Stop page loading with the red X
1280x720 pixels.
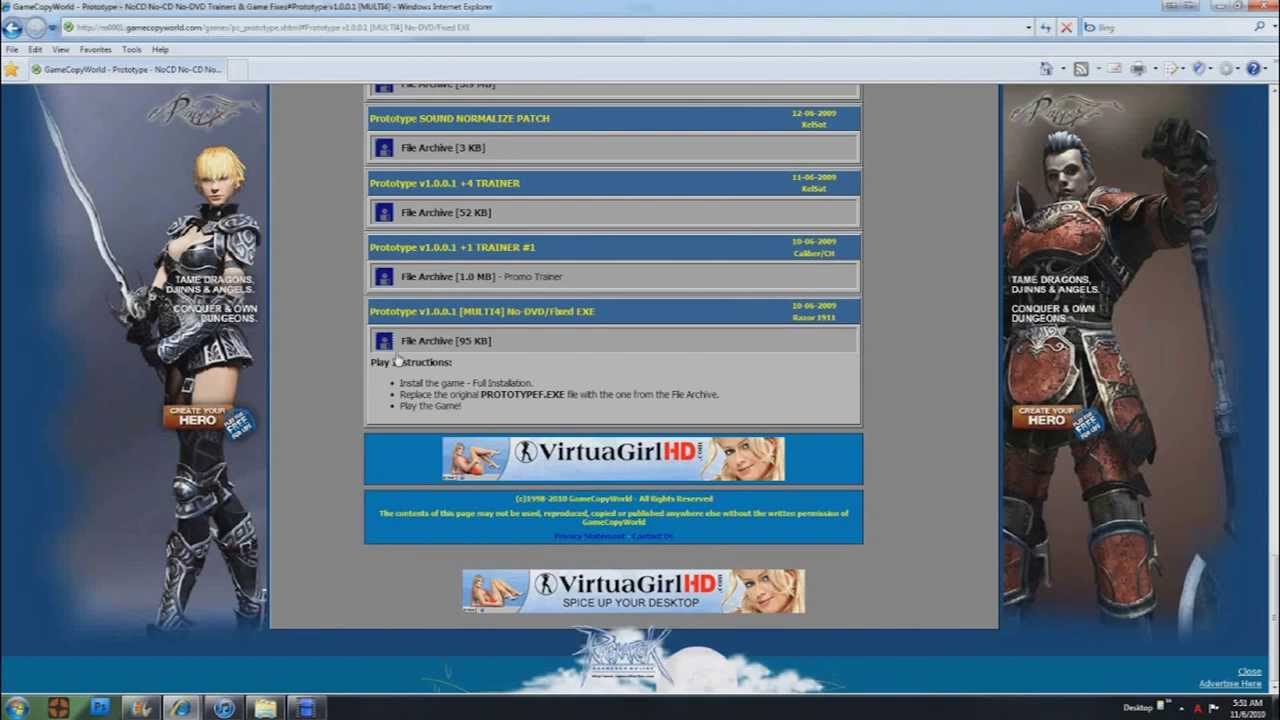pyautogui.click(x=1066, y=28)
